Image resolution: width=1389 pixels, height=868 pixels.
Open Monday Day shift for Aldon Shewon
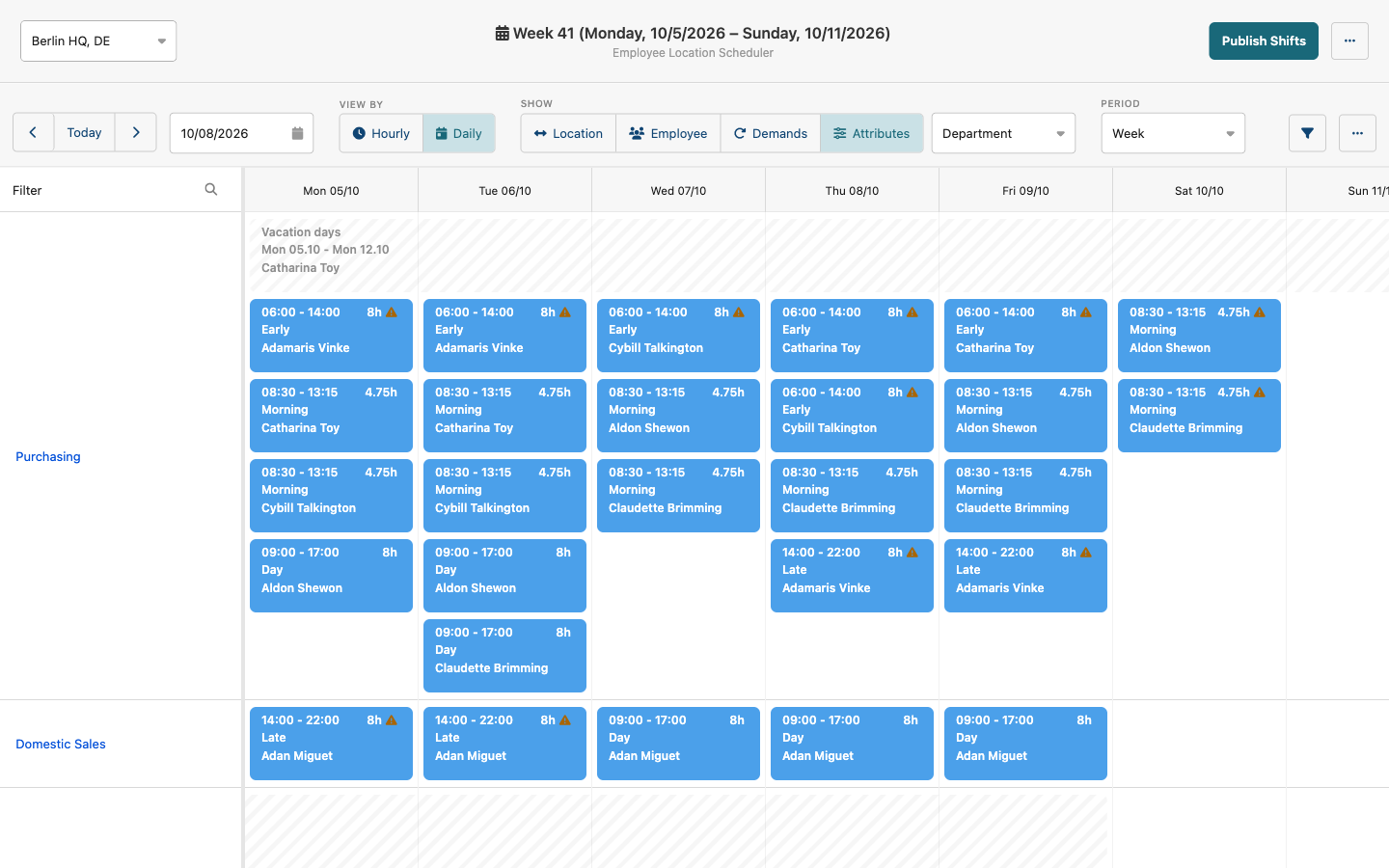(331, 576)
